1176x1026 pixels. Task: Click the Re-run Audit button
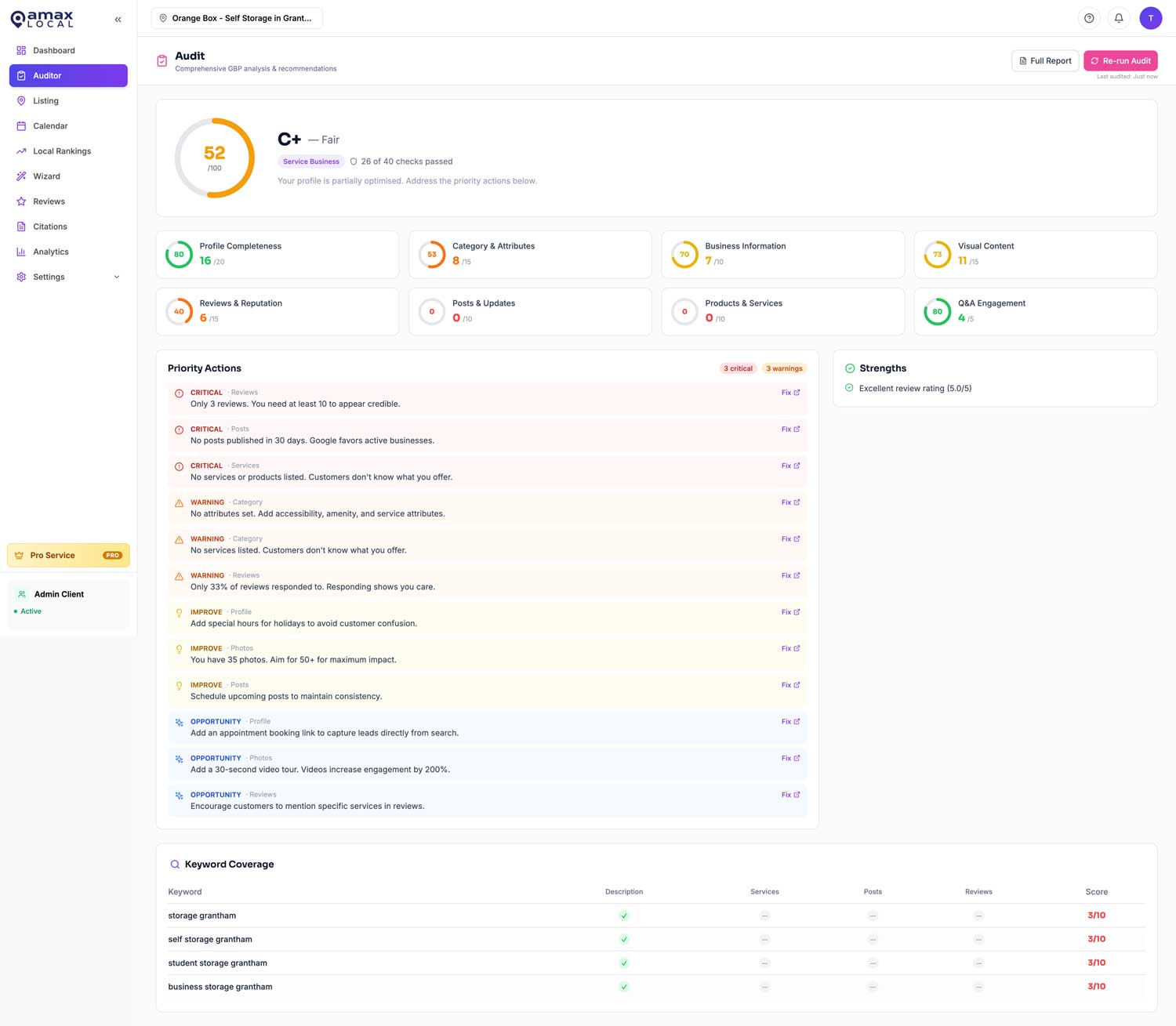click(1120, 60)
